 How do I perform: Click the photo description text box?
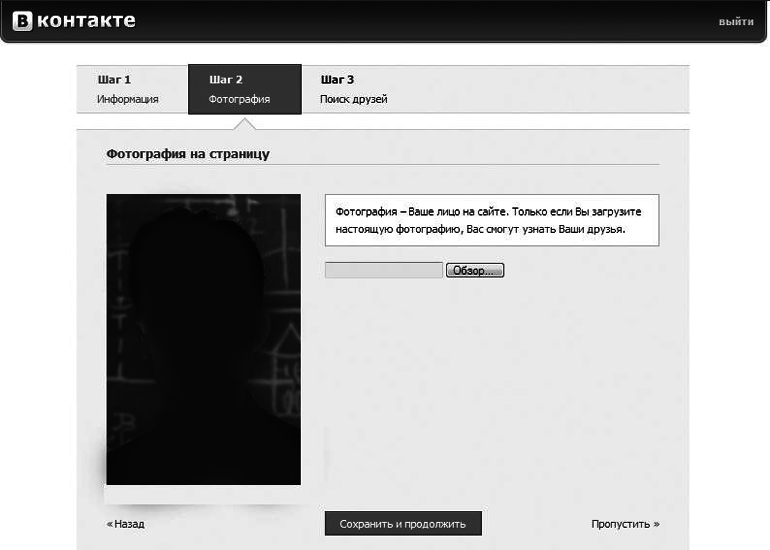491,220
